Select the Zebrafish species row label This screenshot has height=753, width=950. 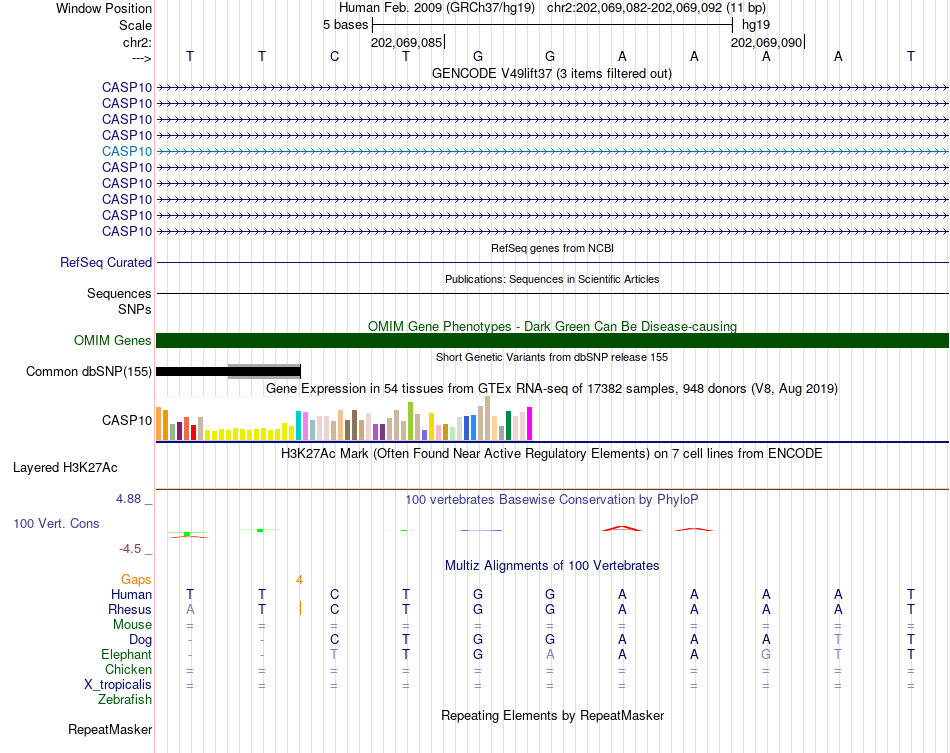(125, 699)
